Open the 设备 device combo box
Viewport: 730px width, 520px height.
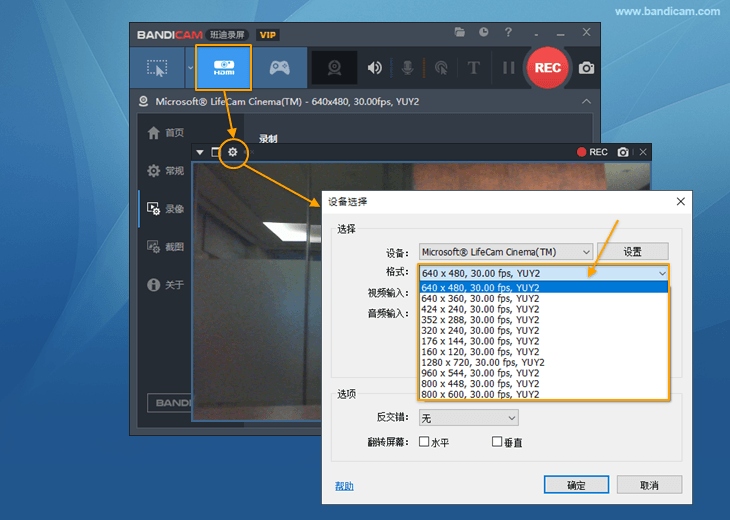(x=506, y=252)
